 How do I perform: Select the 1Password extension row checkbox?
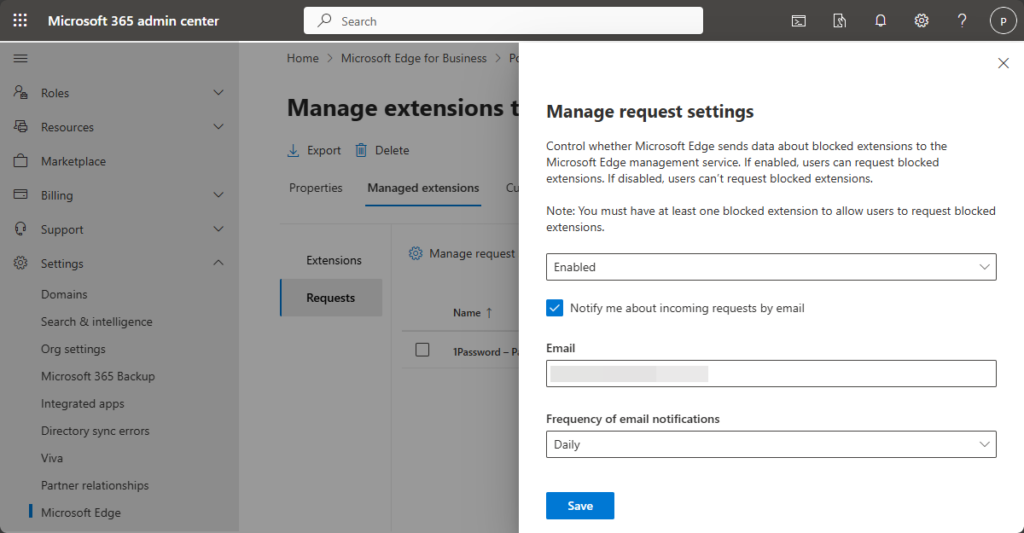click(x=422, y=350)
